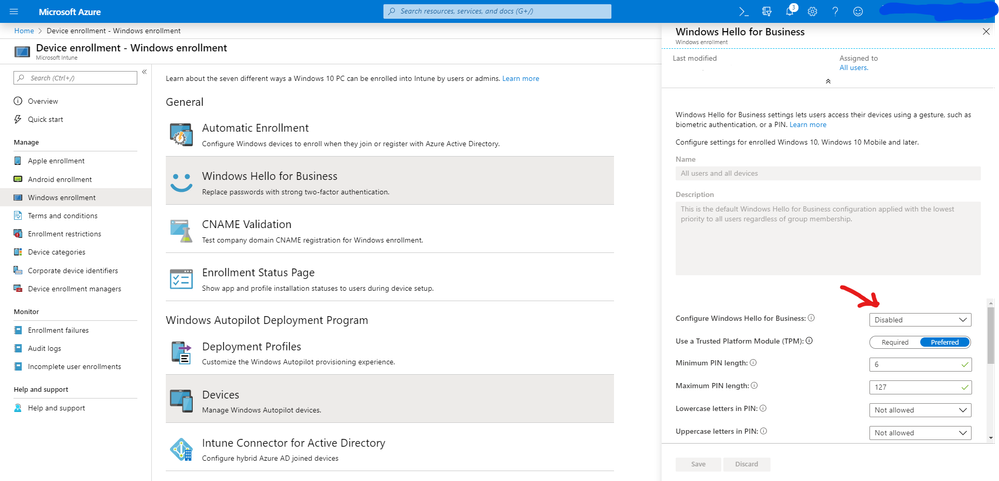Click the Android enrollment icon
999x481 pixels.
pyautogui.click(x=17, y=180)
